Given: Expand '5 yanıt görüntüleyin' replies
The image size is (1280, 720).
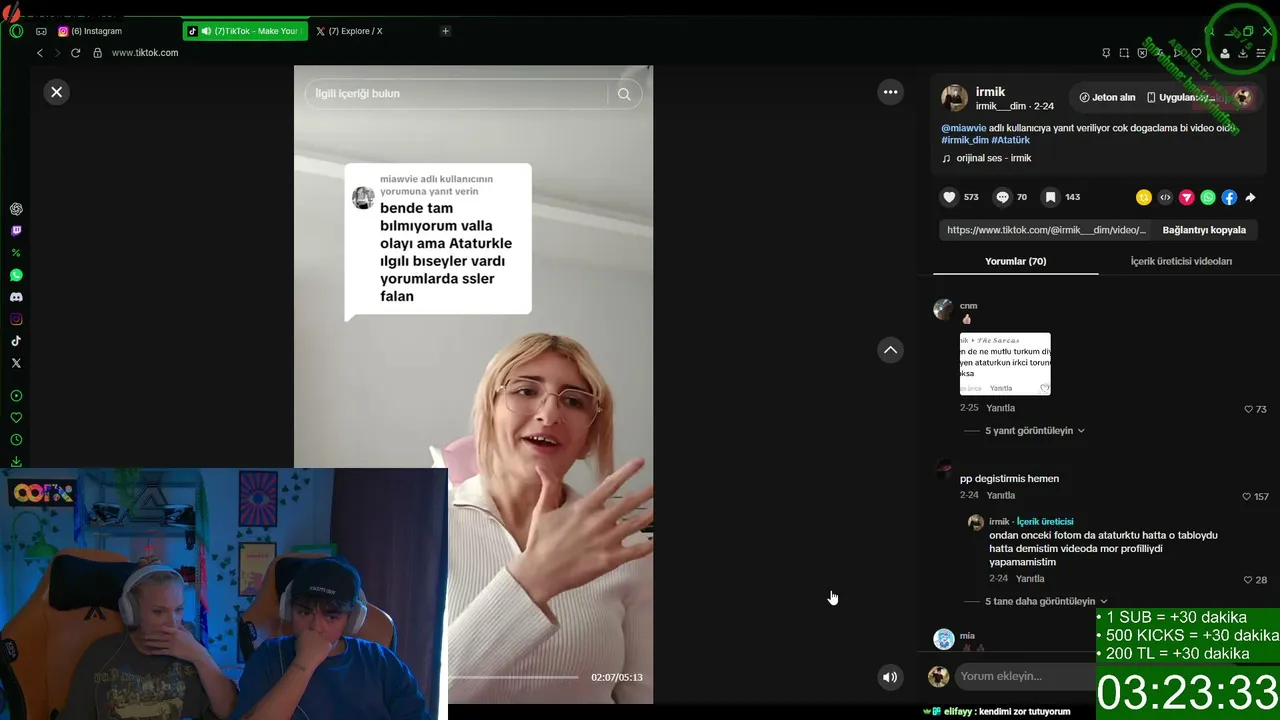Looking at the screenshot, I should [x=1034, y=431].
